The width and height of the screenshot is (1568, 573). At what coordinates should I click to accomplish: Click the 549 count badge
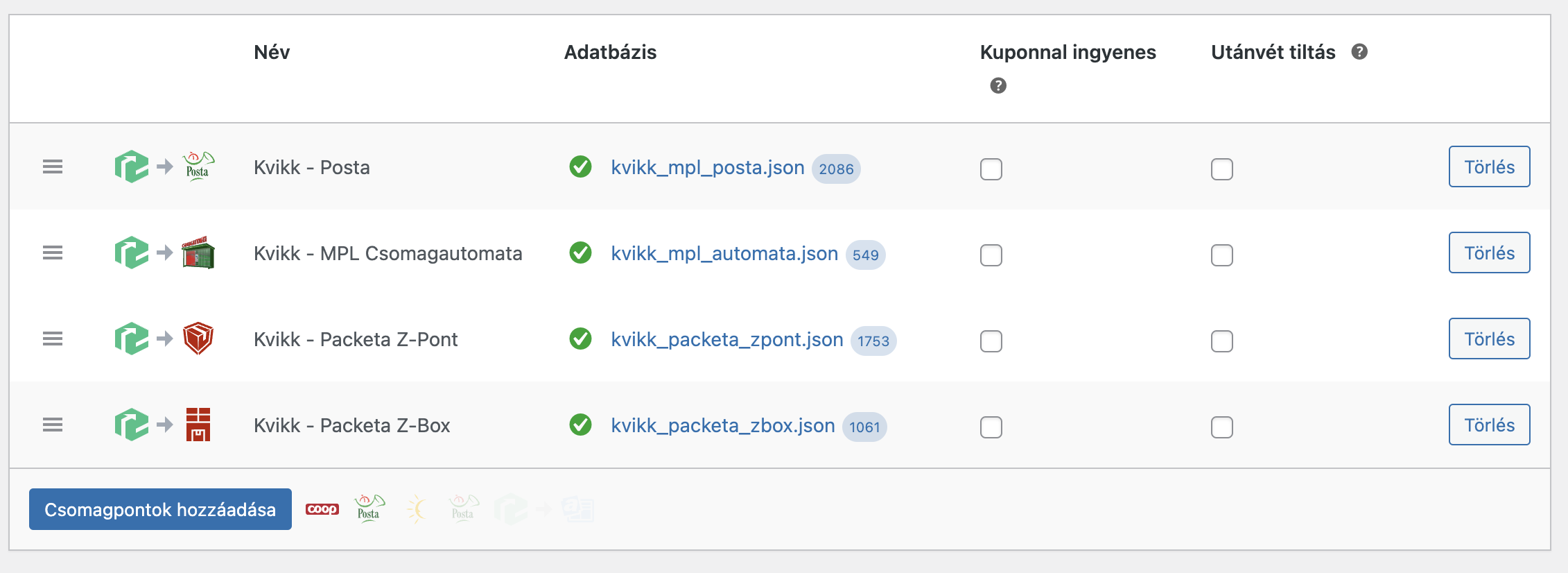[865, 255]
